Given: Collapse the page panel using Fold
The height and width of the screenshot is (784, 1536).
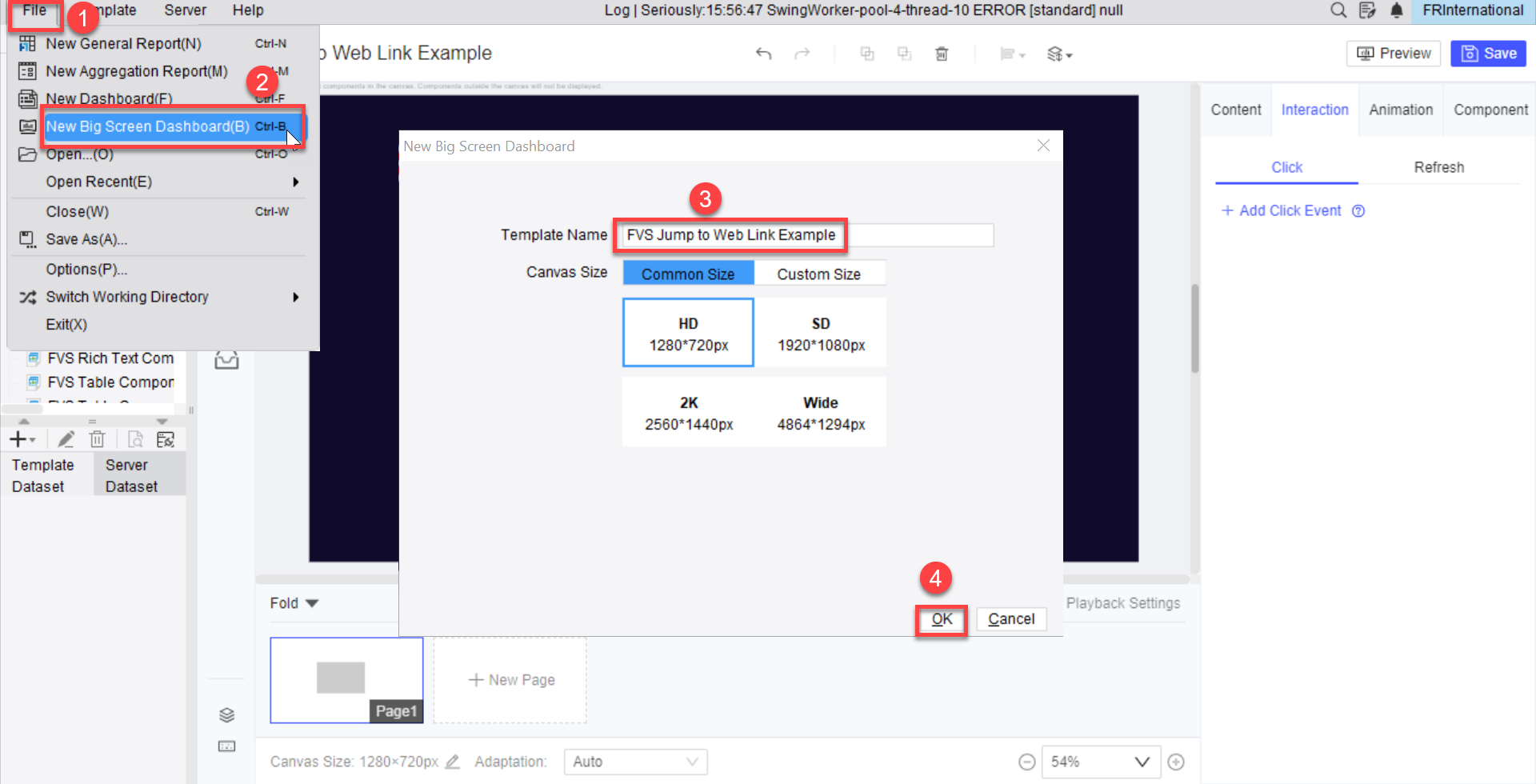Looking at the screenshot, I should 294,603.
